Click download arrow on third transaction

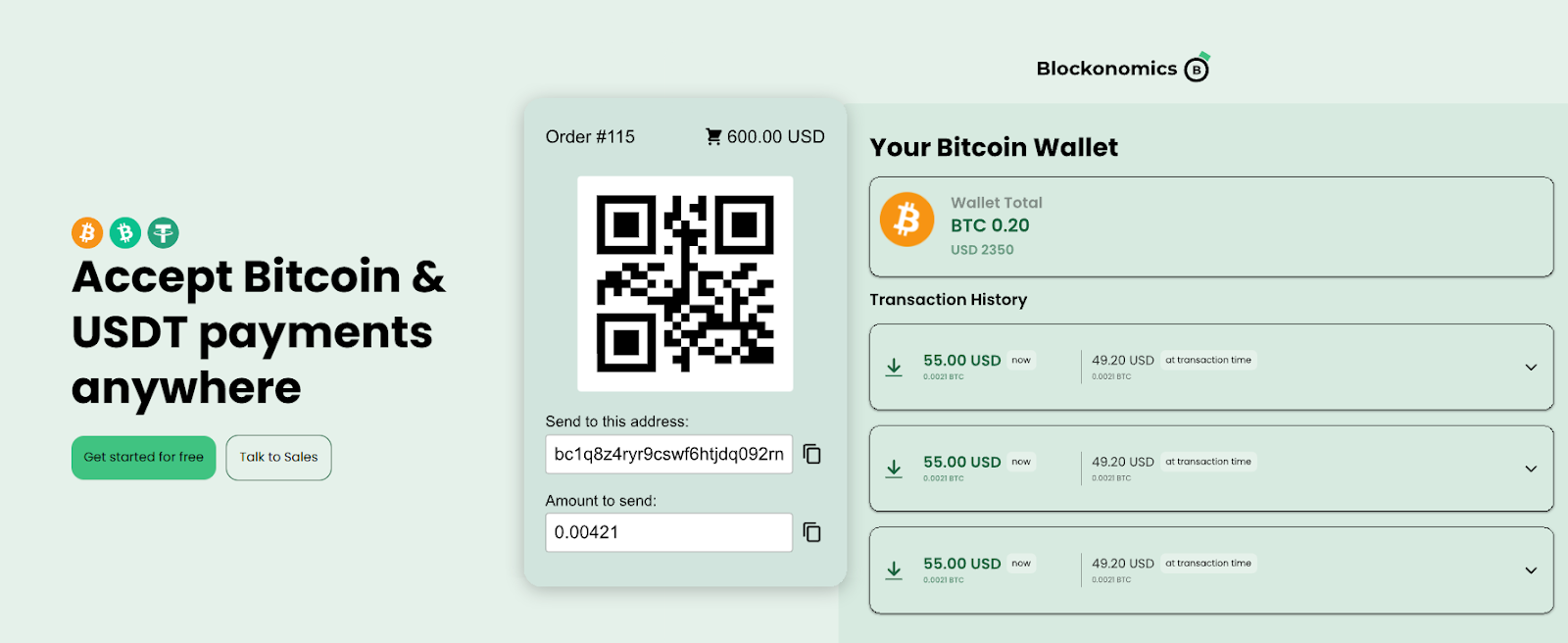(x=894, y=570)
